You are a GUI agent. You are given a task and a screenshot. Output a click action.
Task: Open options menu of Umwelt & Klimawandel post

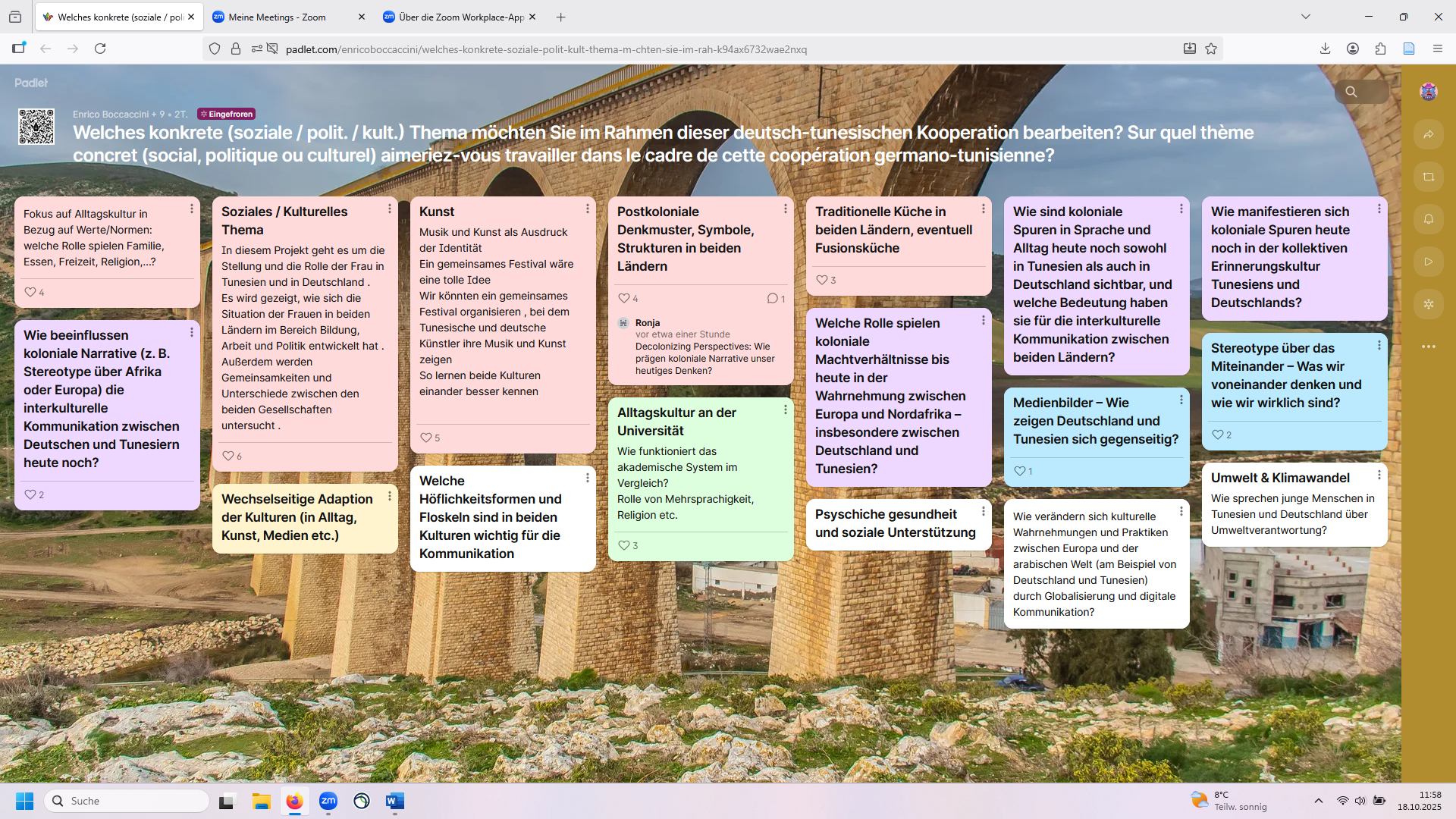point(1379,475)
